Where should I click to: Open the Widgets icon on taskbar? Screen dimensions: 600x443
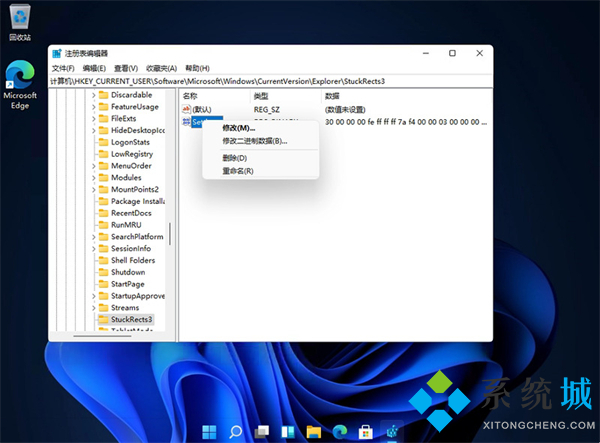click(288, 432)
